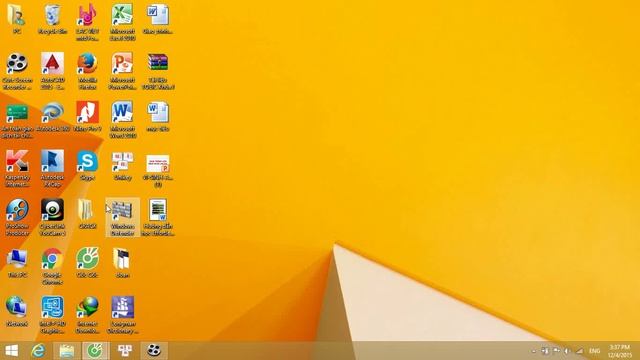Image resolution: width=640 pixels, height=360 pixels.
Task: Select the highlighted Windows Defender shortcut
Action: 122,217
